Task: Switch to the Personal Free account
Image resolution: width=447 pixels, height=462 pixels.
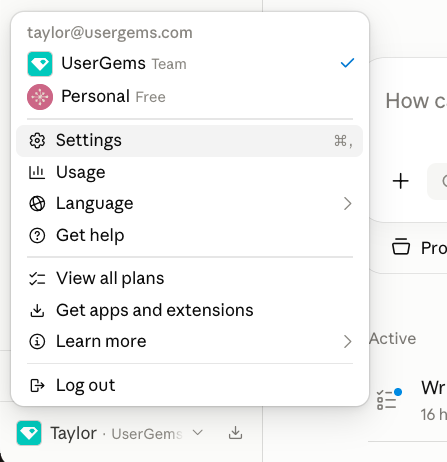Action: [x=190, y=97]
